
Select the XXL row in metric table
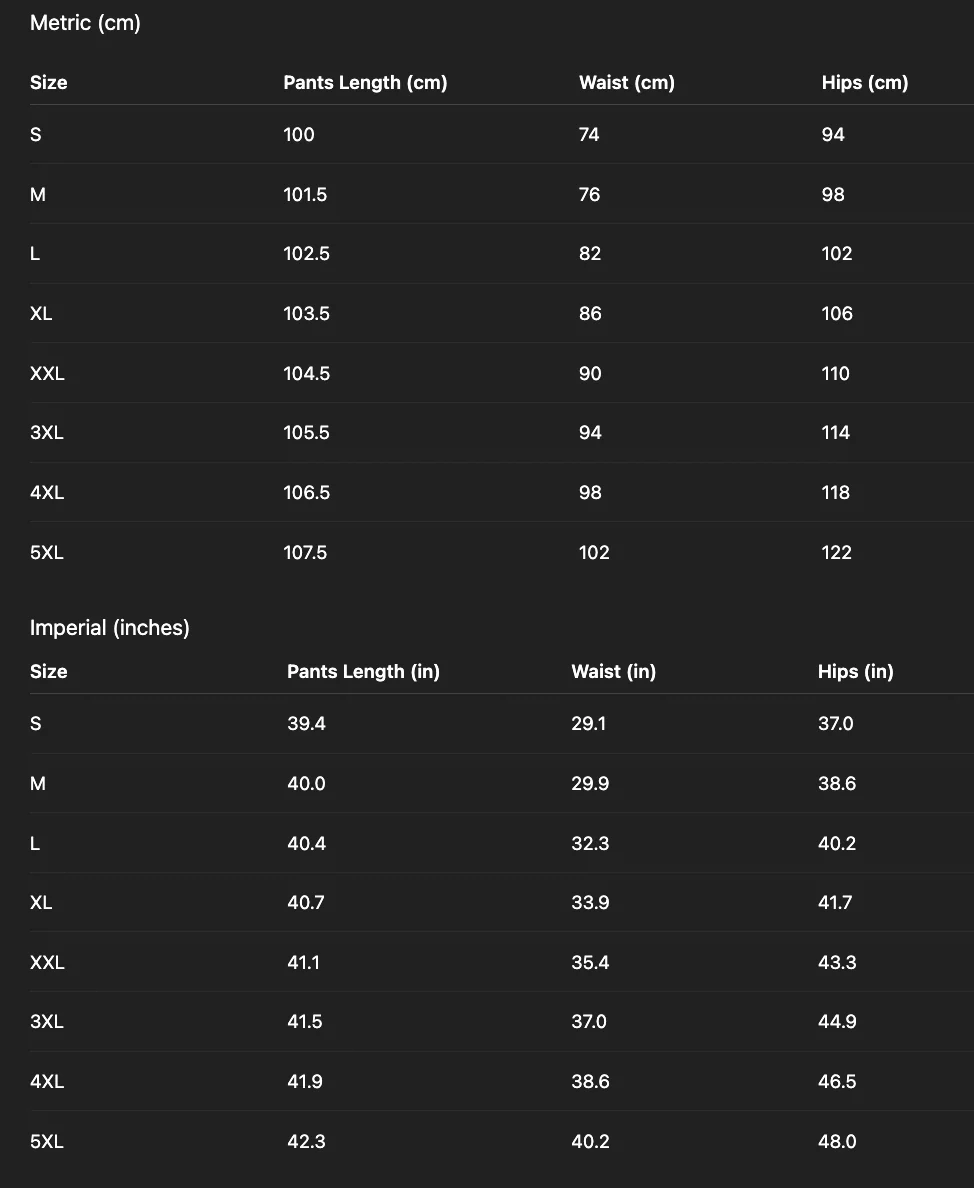click(501, 373)
